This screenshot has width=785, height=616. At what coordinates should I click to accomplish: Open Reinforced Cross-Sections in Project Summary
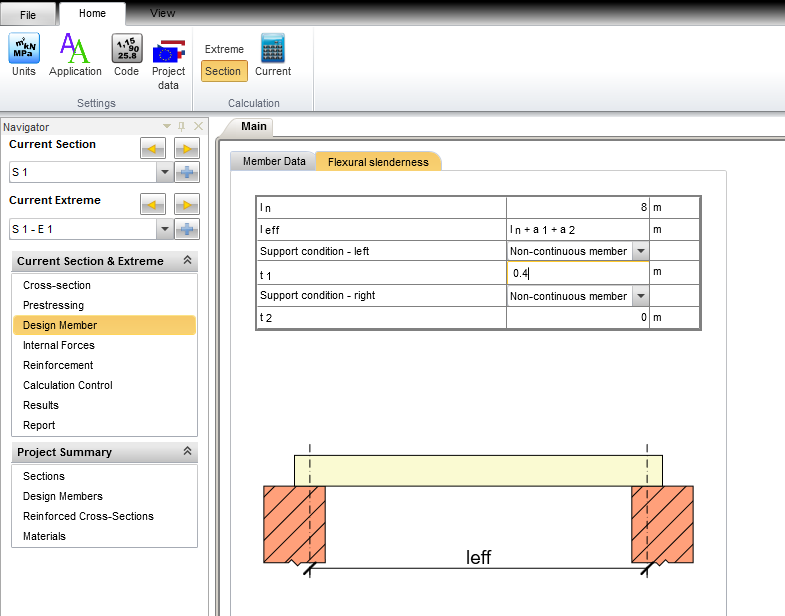(88, 516)
